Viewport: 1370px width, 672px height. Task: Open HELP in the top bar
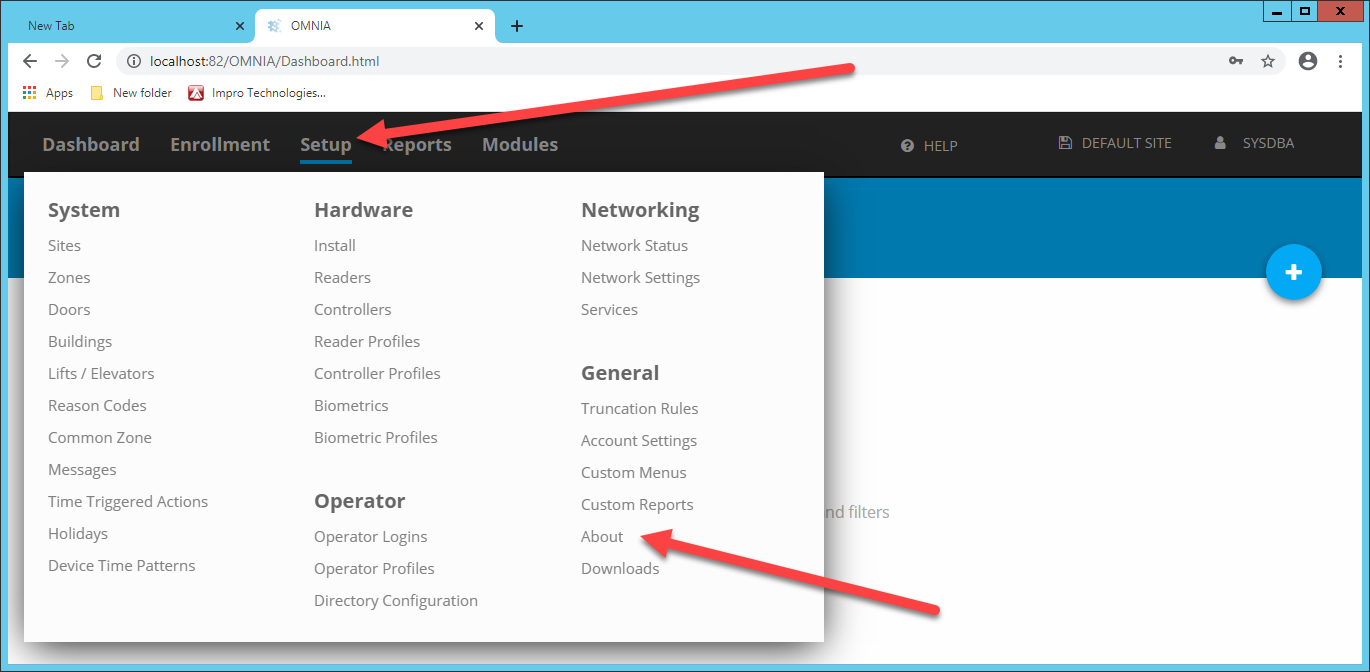(x=929, y=146)
